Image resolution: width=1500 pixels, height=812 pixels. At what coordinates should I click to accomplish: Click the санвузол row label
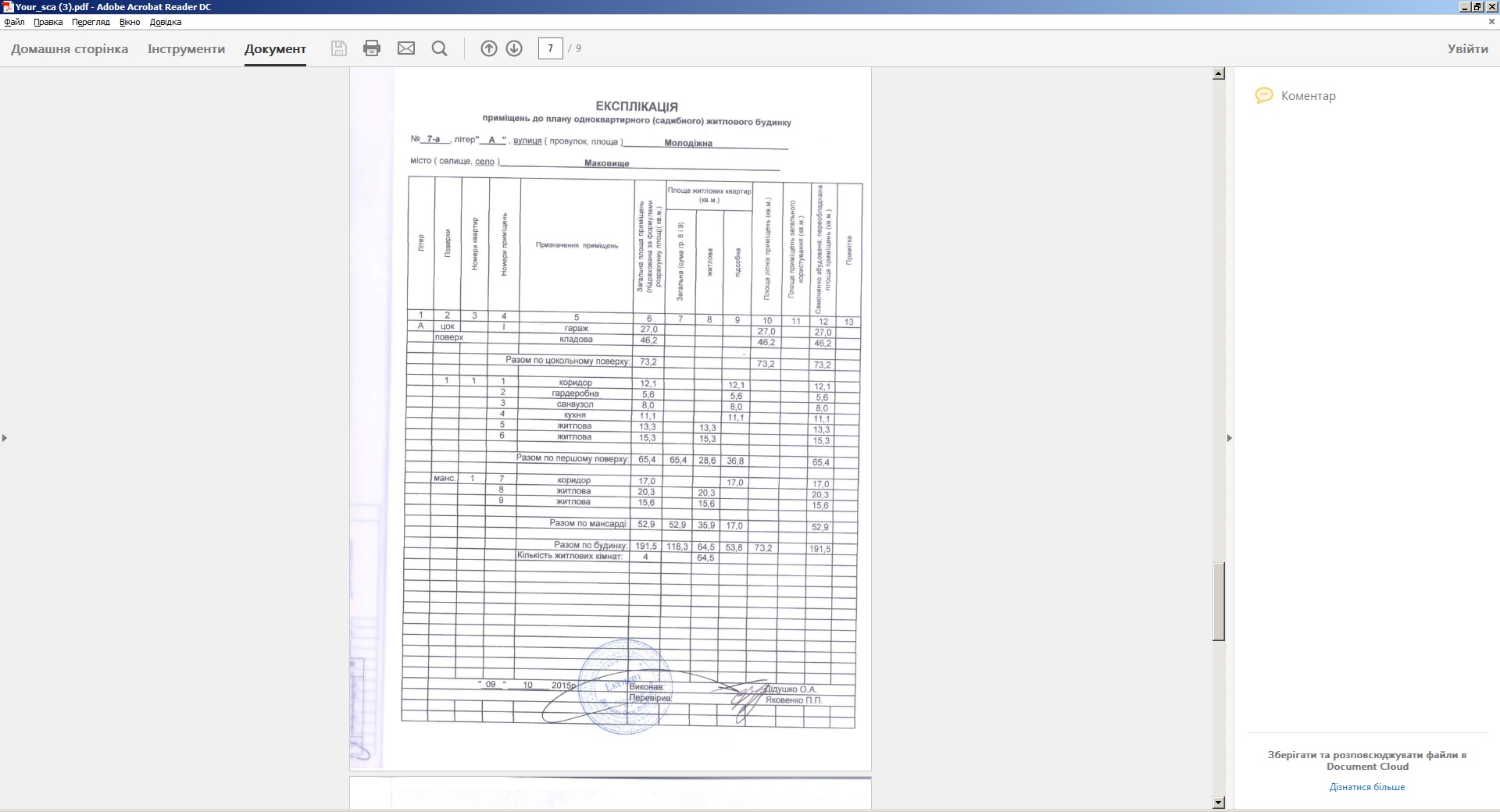pyautogui.click(x=575, y=404)
